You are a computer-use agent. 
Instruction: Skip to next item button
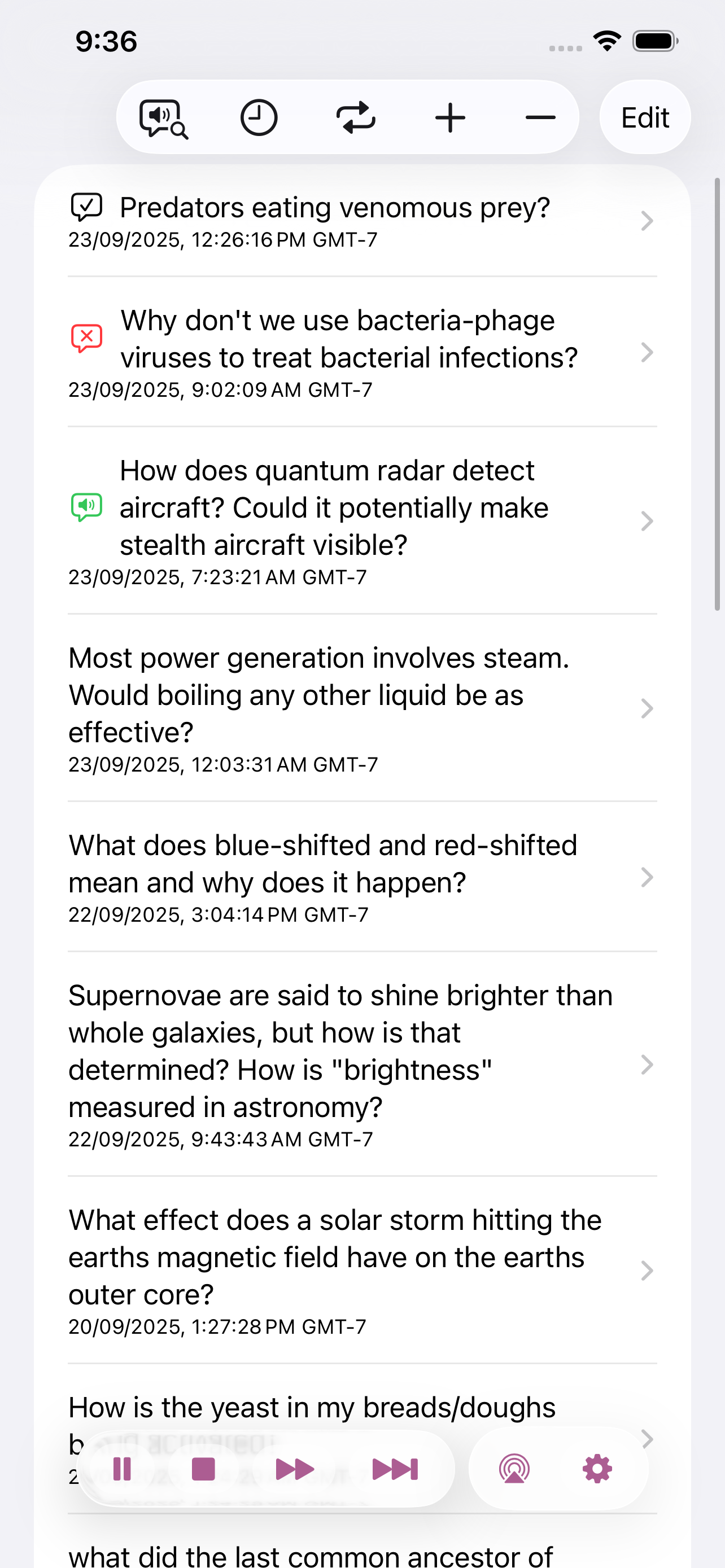tap(395, 1469)
